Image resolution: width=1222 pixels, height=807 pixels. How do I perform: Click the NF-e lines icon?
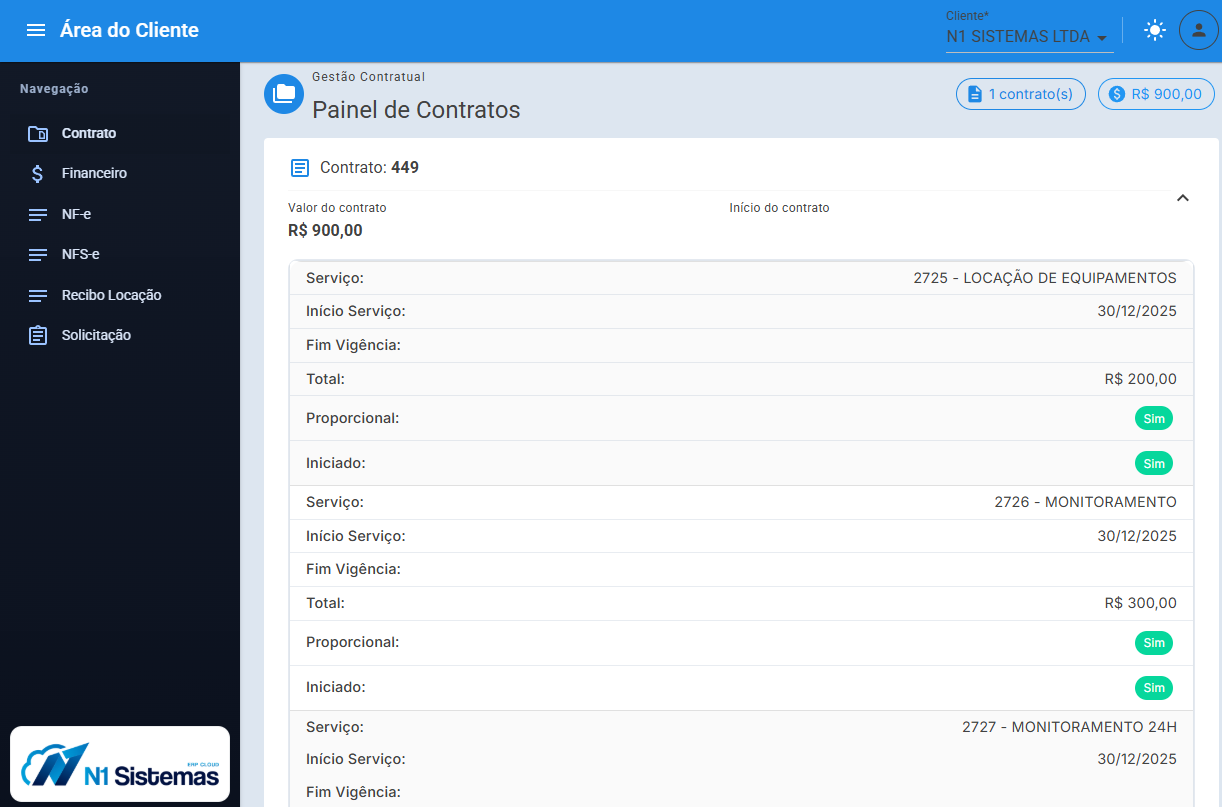click(38, 214)
